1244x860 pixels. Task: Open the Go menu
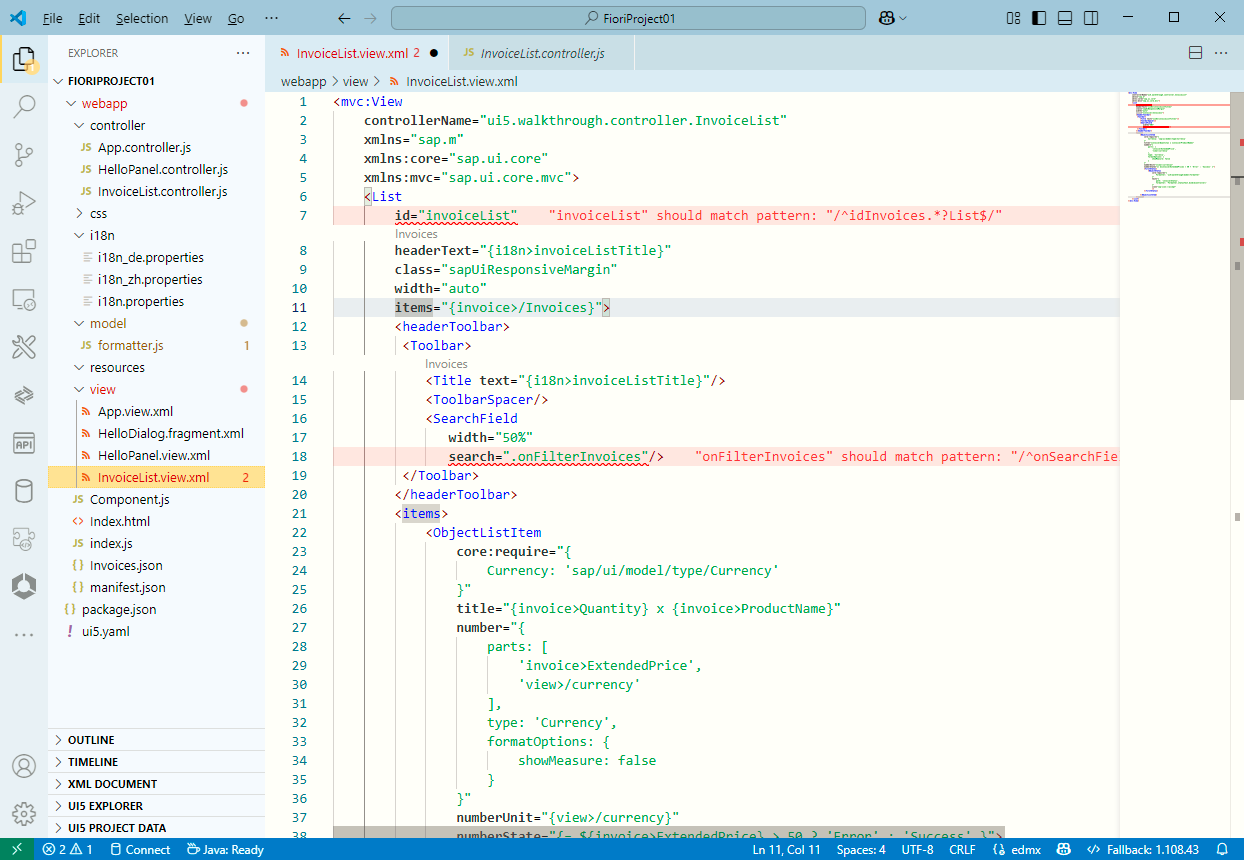tap(236, 18)
